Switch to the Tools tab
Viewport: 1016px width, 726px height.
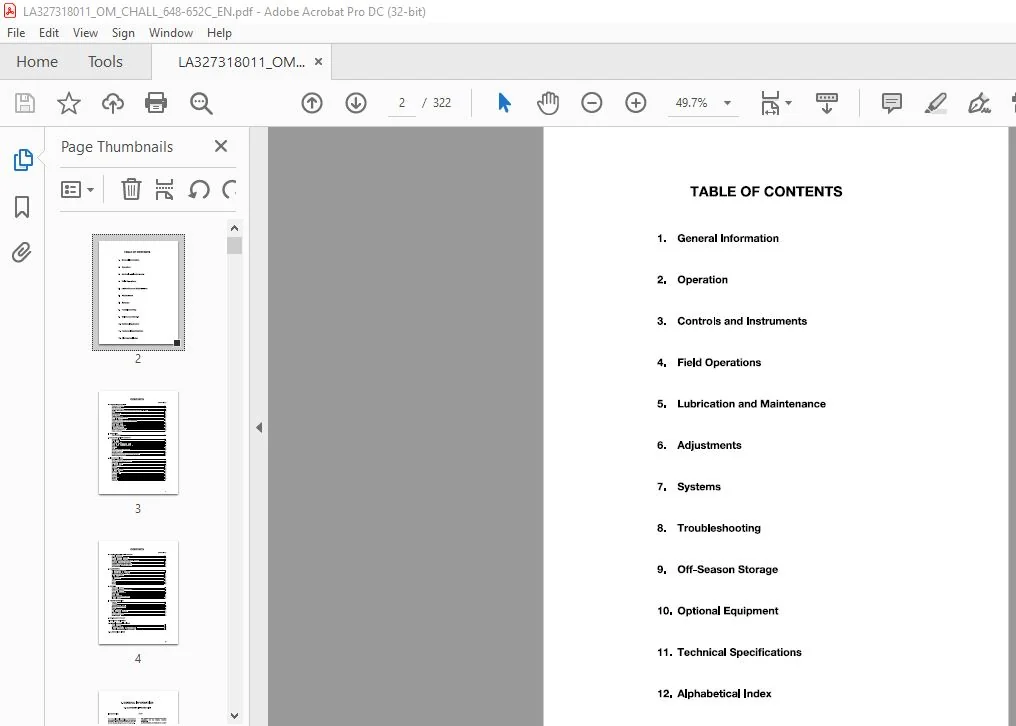105,62
